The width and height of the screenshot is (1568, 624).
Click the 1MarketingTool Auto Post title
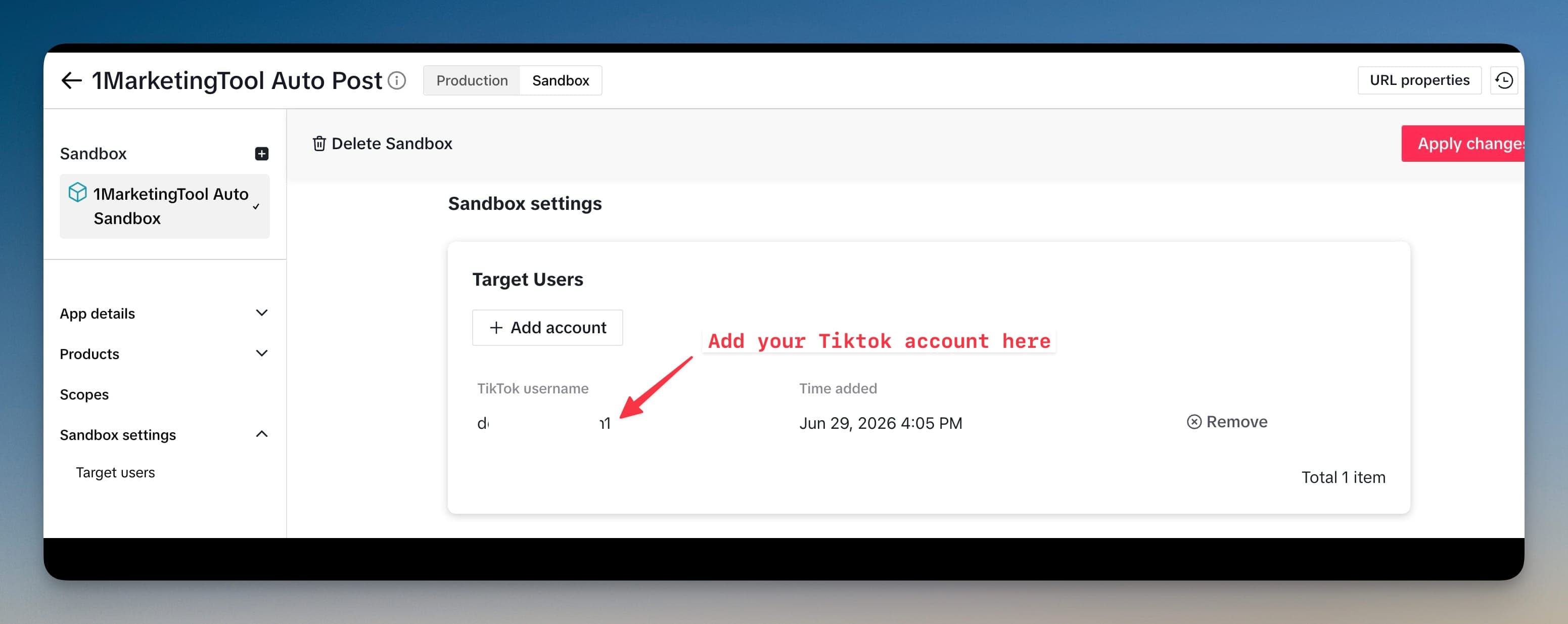tap(237, 80)
